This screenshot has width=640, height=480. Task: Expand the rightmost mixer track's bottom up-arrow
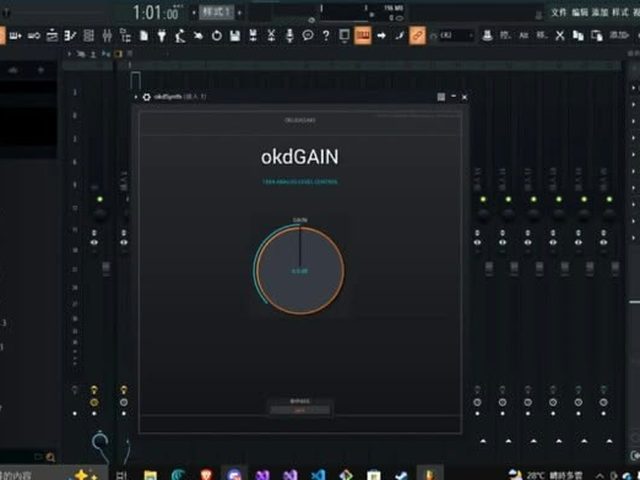point(609,441)
